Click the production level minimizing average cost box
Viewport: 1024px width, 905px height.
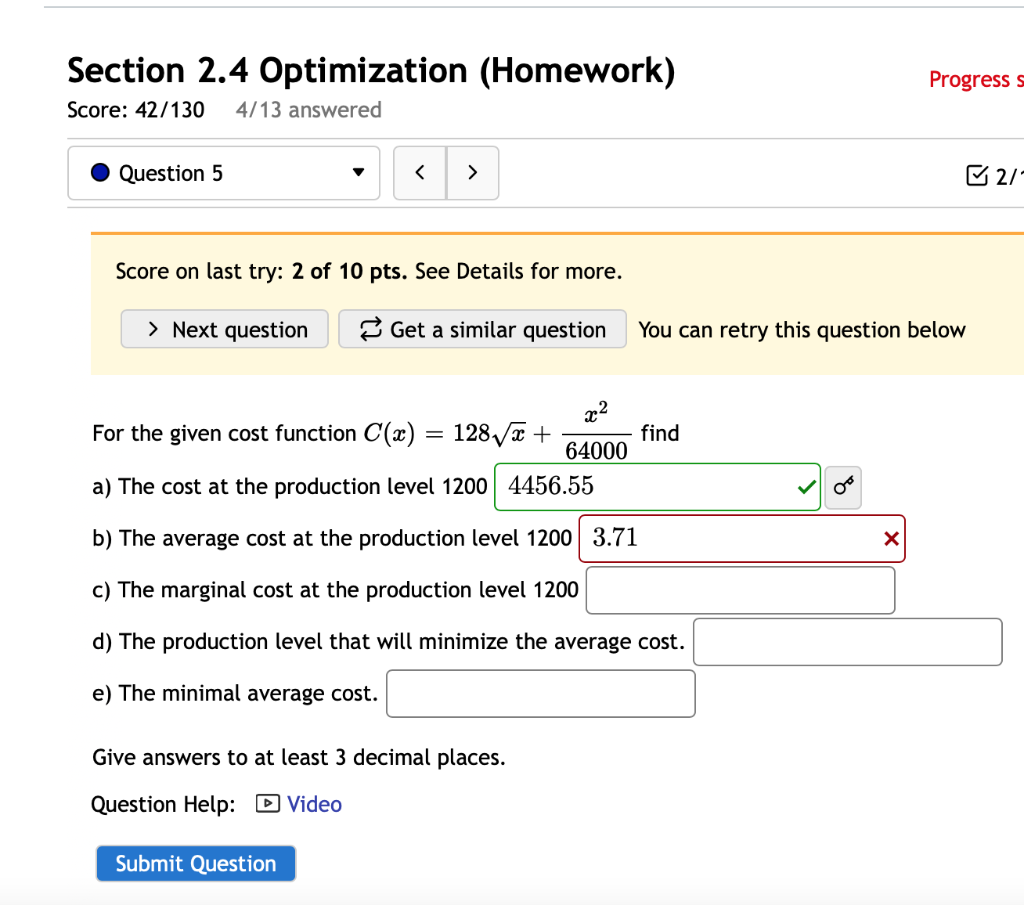[848, 642]
